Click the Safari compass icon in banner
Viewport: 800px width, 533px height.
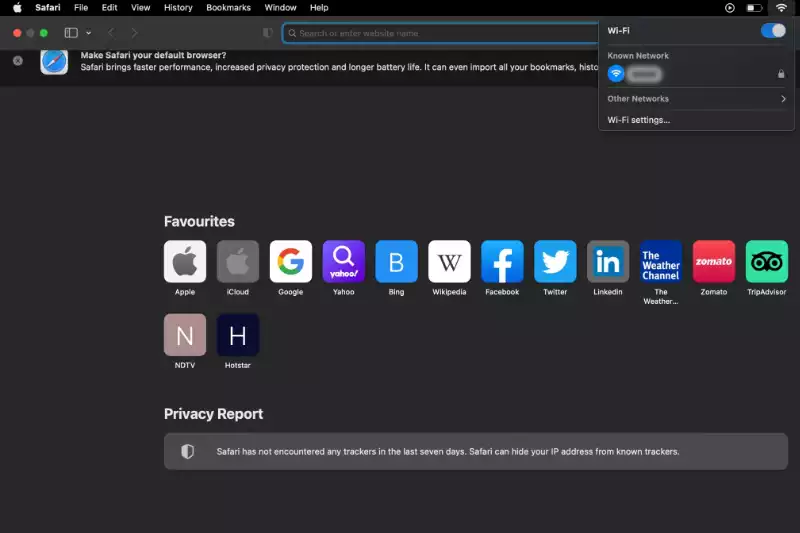pyautogui.click(x=54, y=62)
